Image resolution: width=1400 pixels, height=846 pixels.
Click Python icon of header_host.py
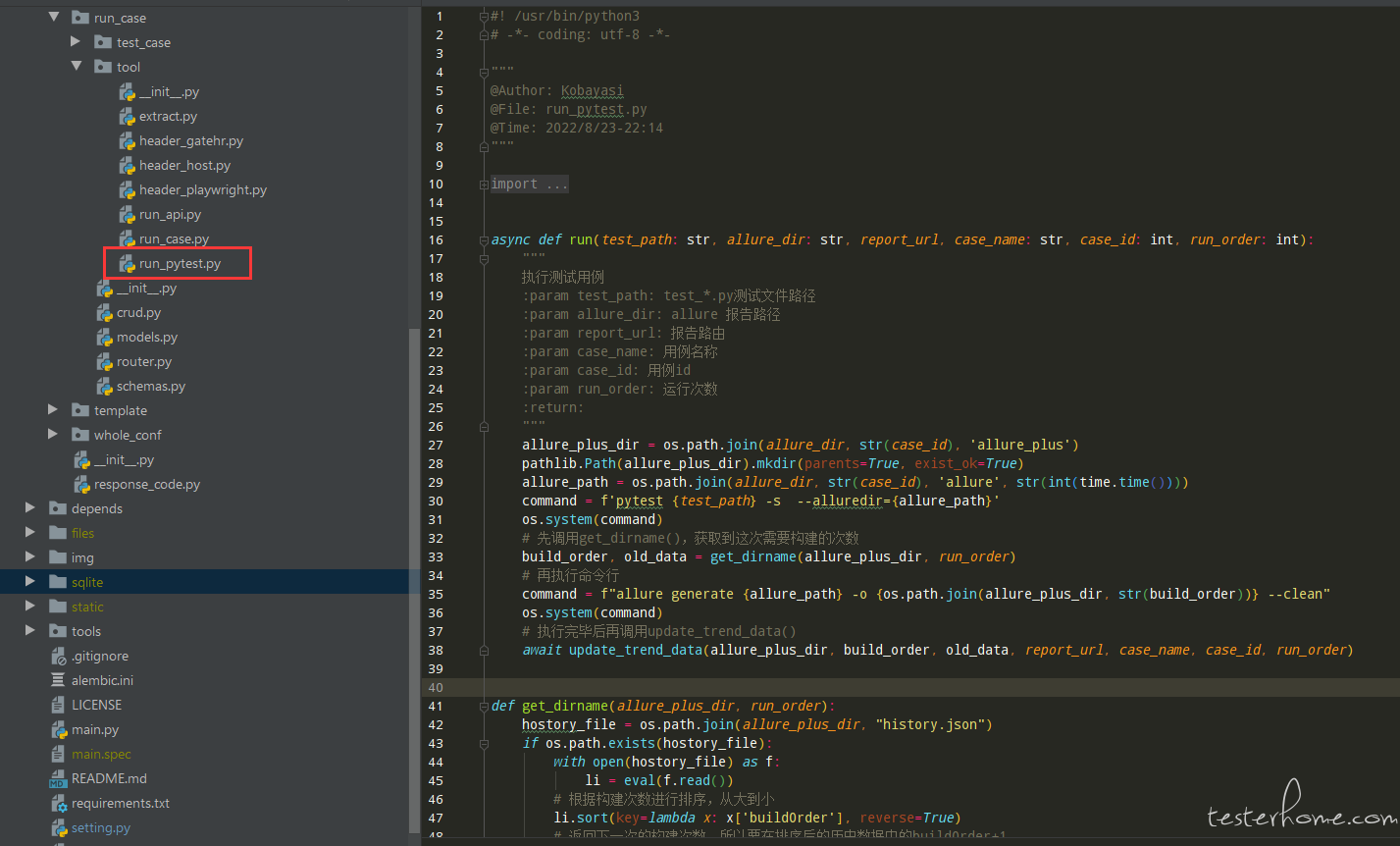(x=127, y=165)
